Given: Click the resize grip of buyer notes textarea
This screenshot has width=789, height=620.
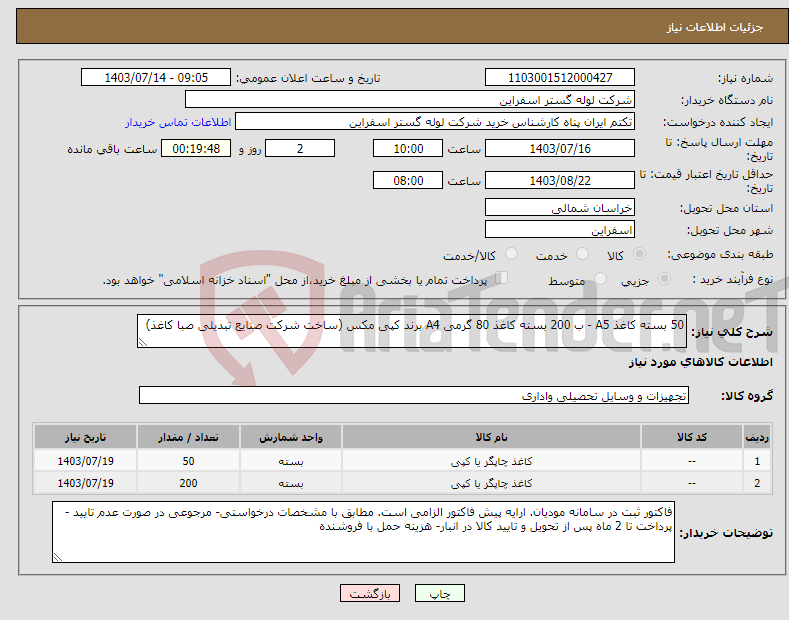Looking at the screenshot, I should (x=57, y=558).
